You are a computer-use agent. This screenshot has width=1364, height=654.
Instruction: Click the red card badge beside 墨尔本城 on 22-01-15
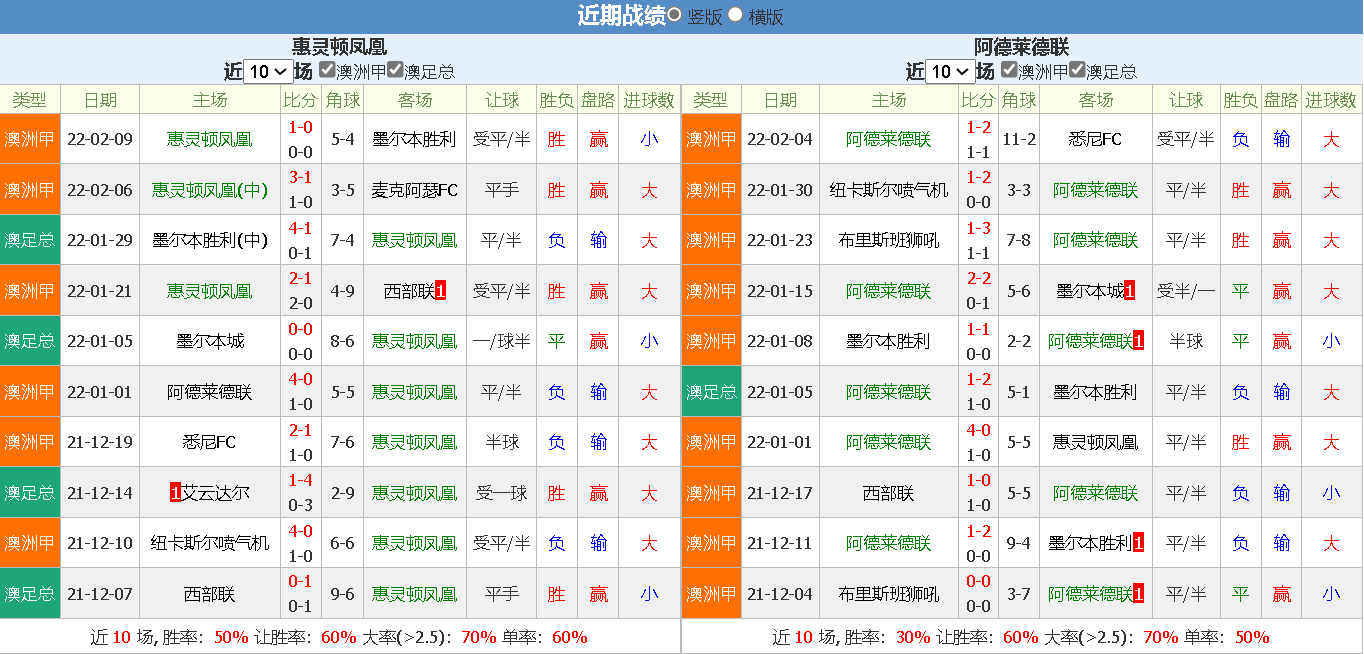point(1129,291)
